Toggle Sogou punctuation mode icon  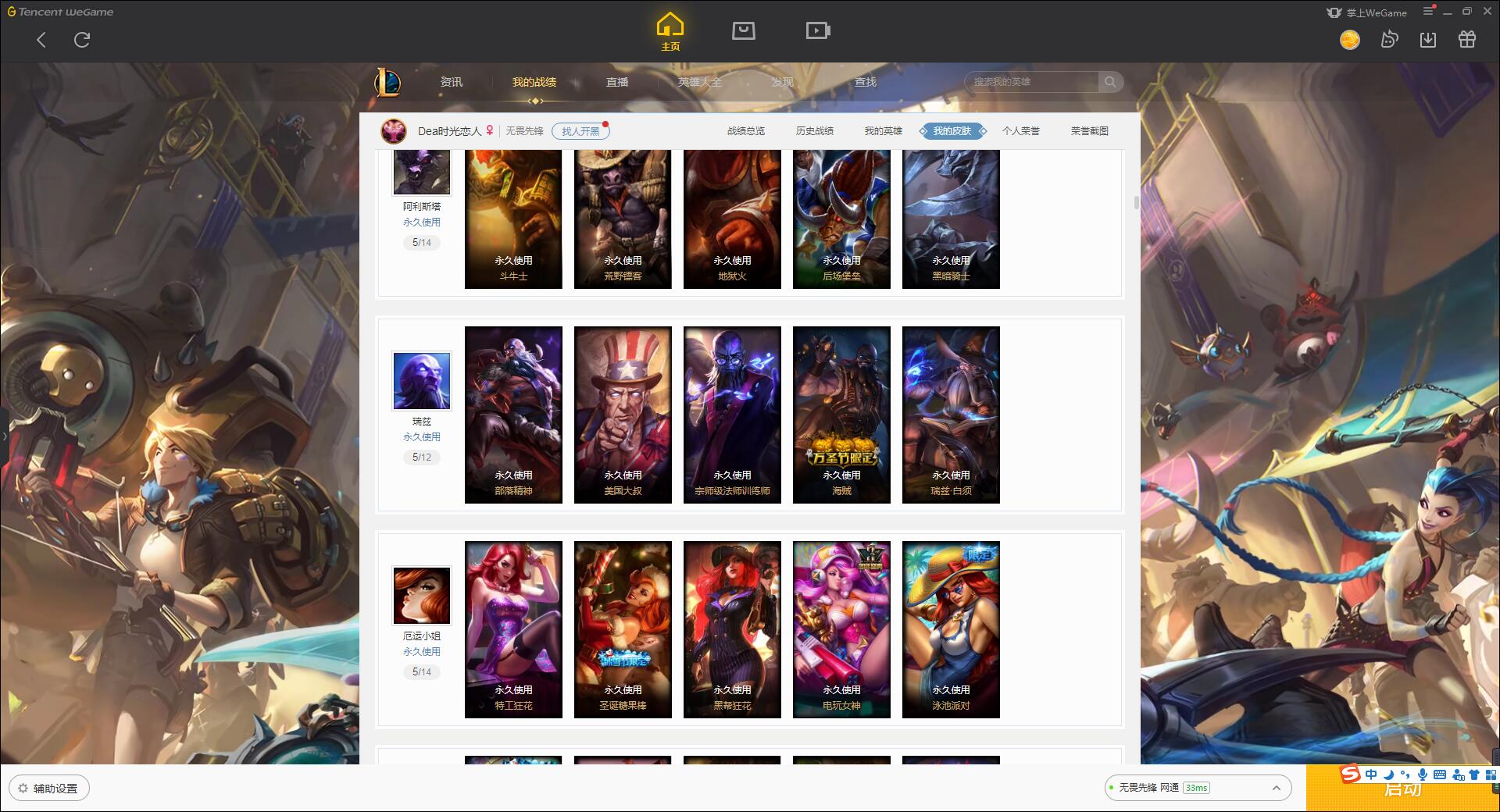[1405, 775]
